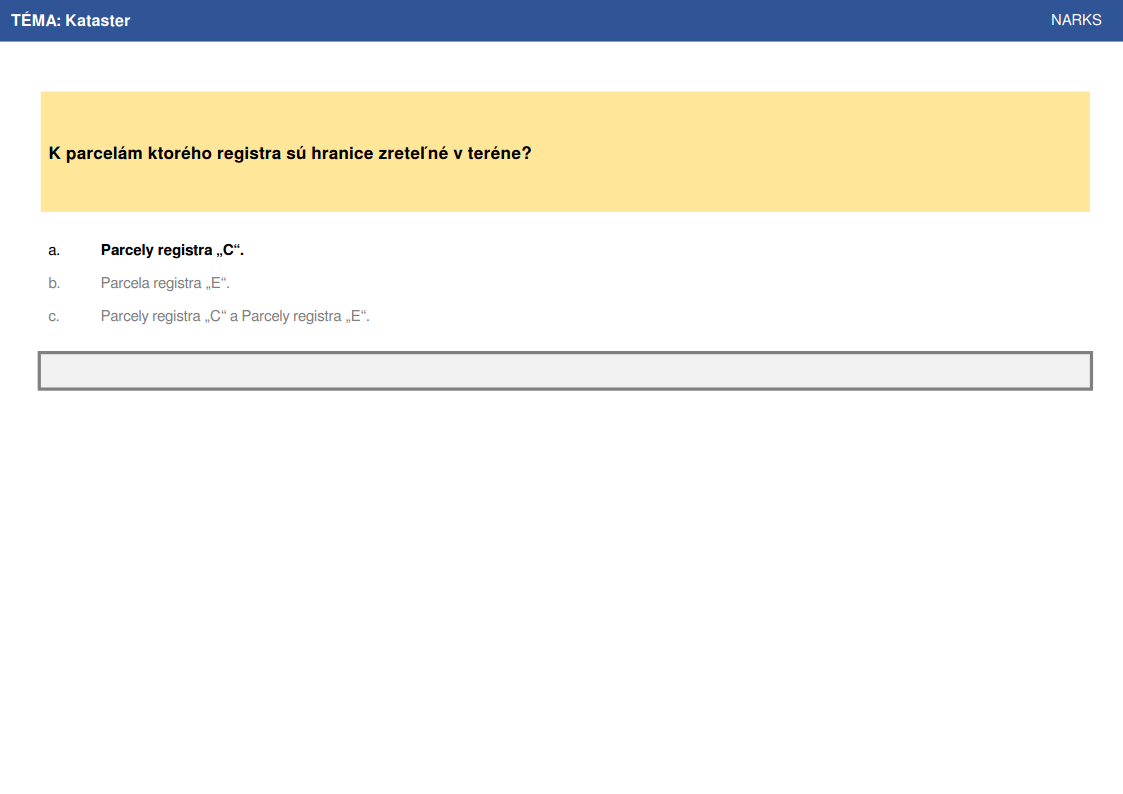This screenshot has height=794, width=1123.
Task: Select the bold answer Parcely registra „C“
Action: point(172,250)
